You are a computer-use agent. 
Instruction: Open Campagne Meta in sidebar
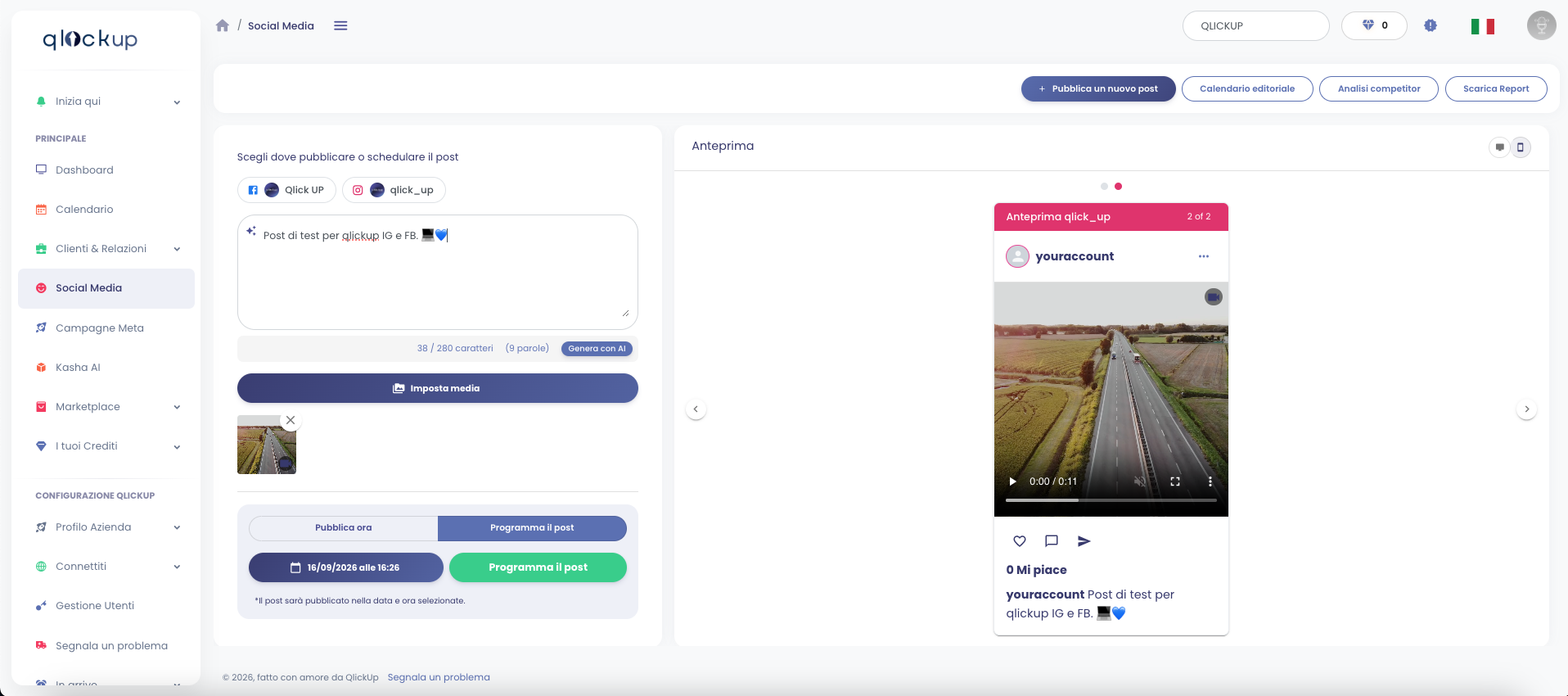click(x=106, y=328)
